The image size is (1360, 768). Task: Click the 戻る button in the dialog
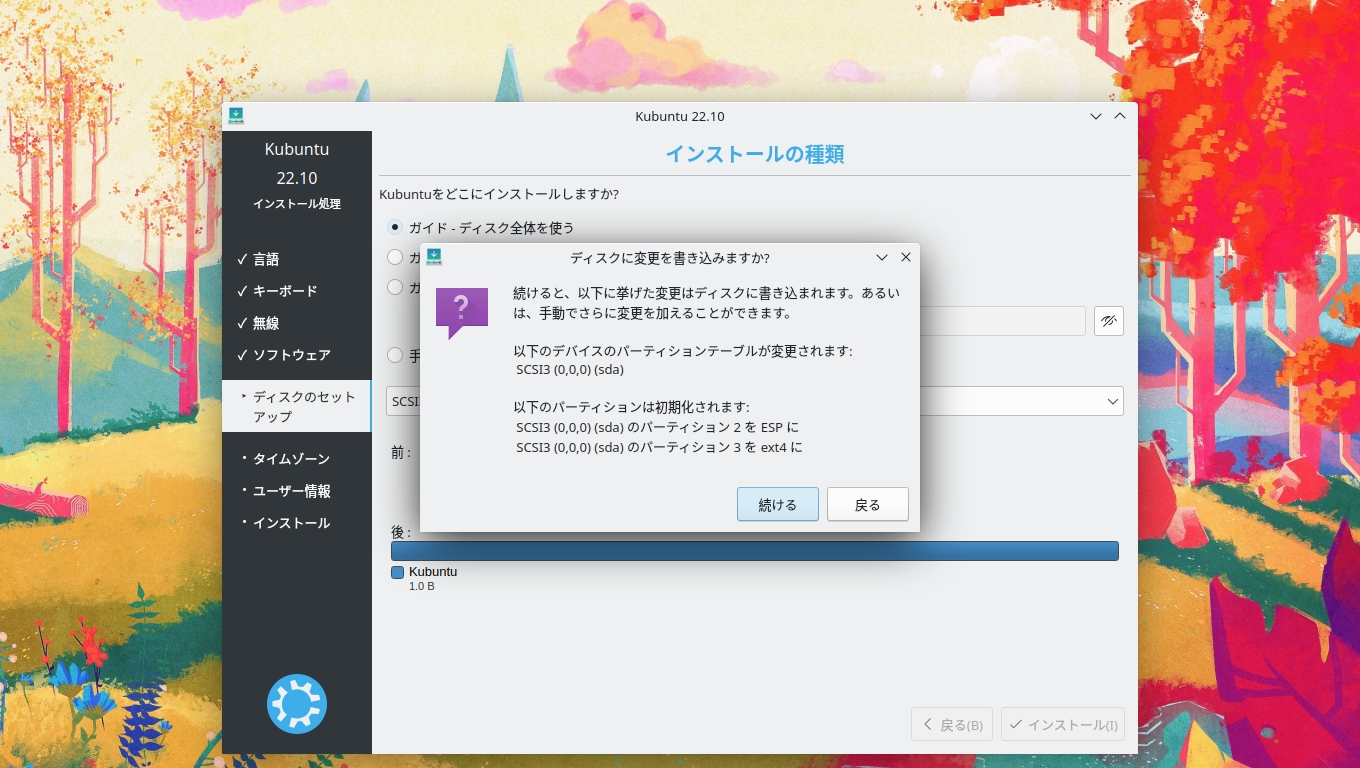coord(868,504)
